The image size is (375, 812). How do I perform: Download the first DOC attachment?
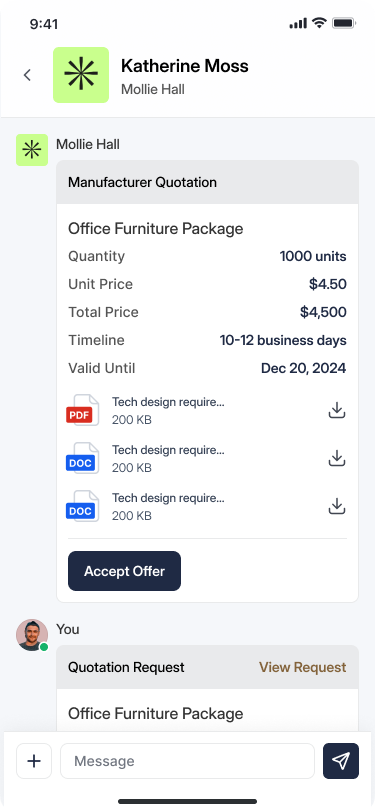coord(337,458)
